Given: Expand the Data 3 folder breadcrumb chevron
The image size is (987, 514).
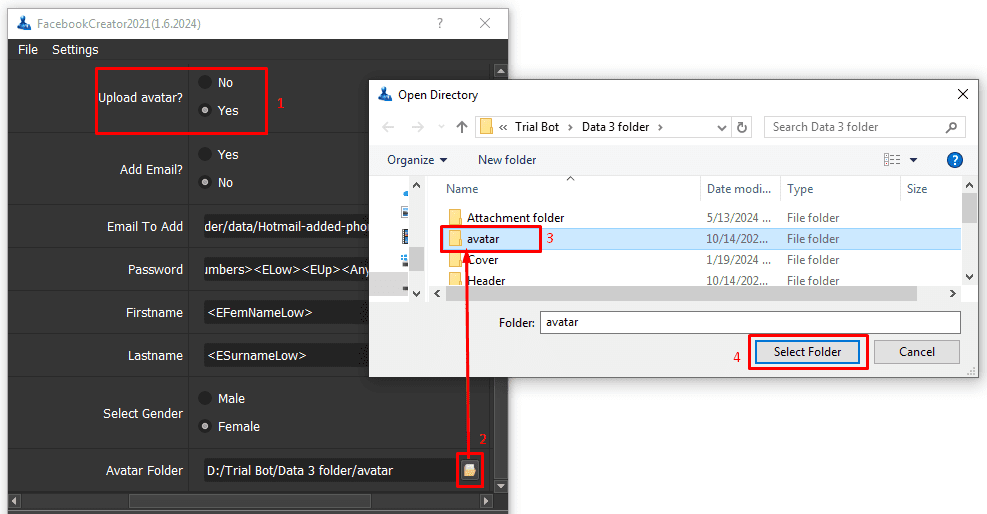Looking at the screenshot, I should click(660, 127).
